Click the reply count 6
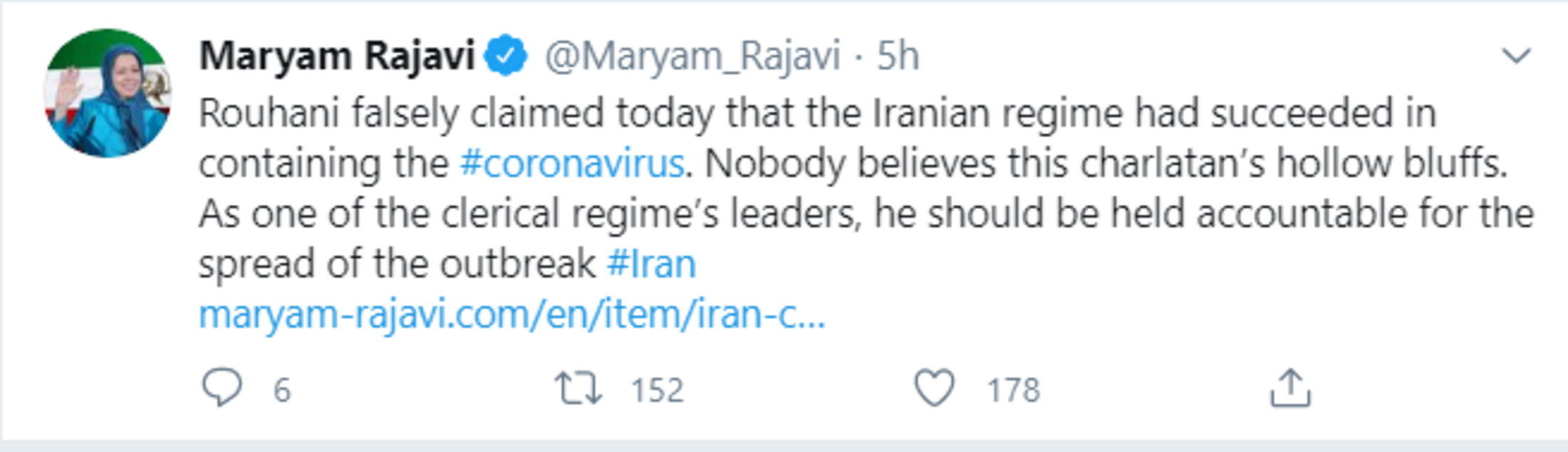Screen dimensions: 1568x452 tap(282, 391)
